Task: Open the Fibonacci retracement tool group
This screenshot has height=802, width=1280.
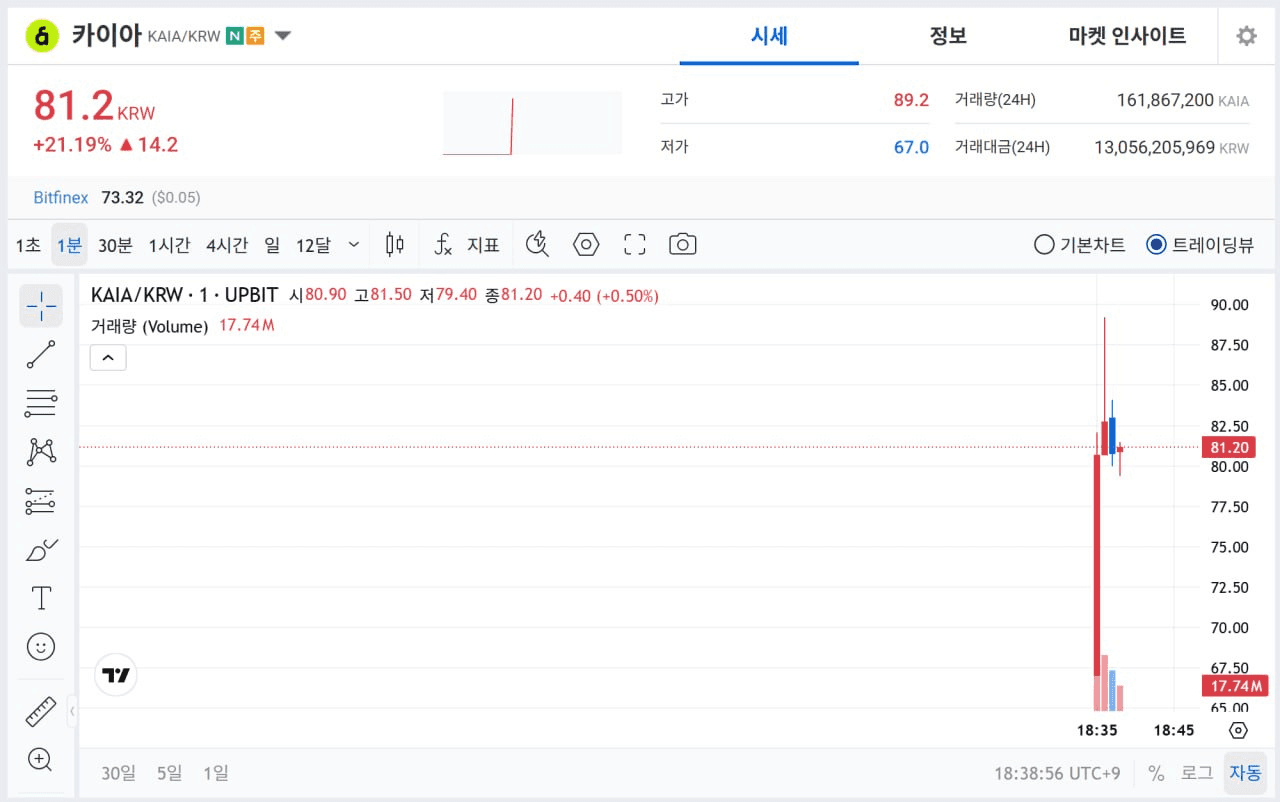Action: (x=41, y=403)
